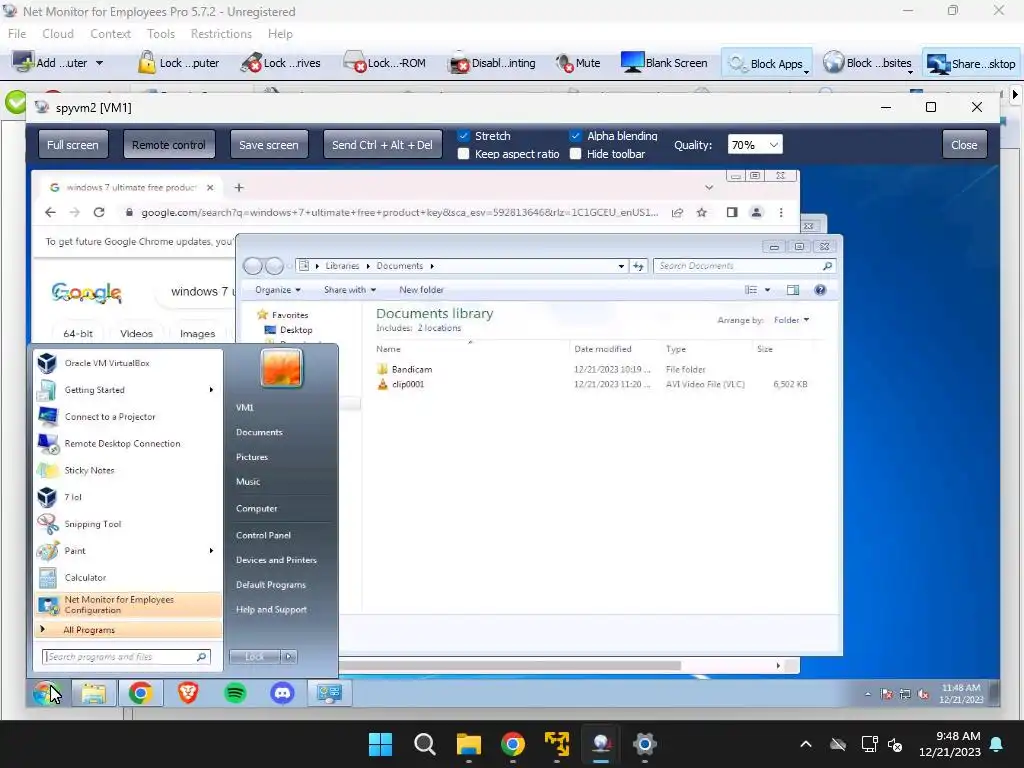
Task: Select clip0001 video file
Action: [x=408, y=384]
